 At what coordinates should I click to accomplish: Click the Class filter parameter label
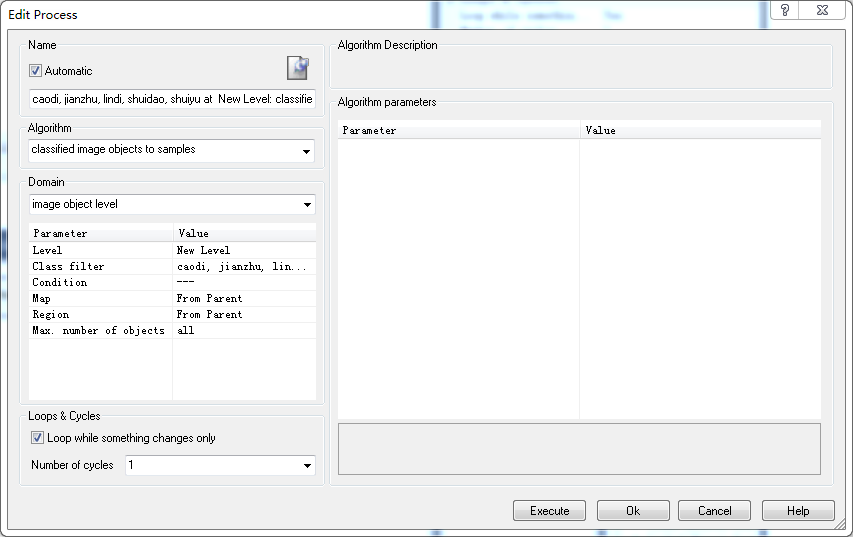[x=68, y=266]
